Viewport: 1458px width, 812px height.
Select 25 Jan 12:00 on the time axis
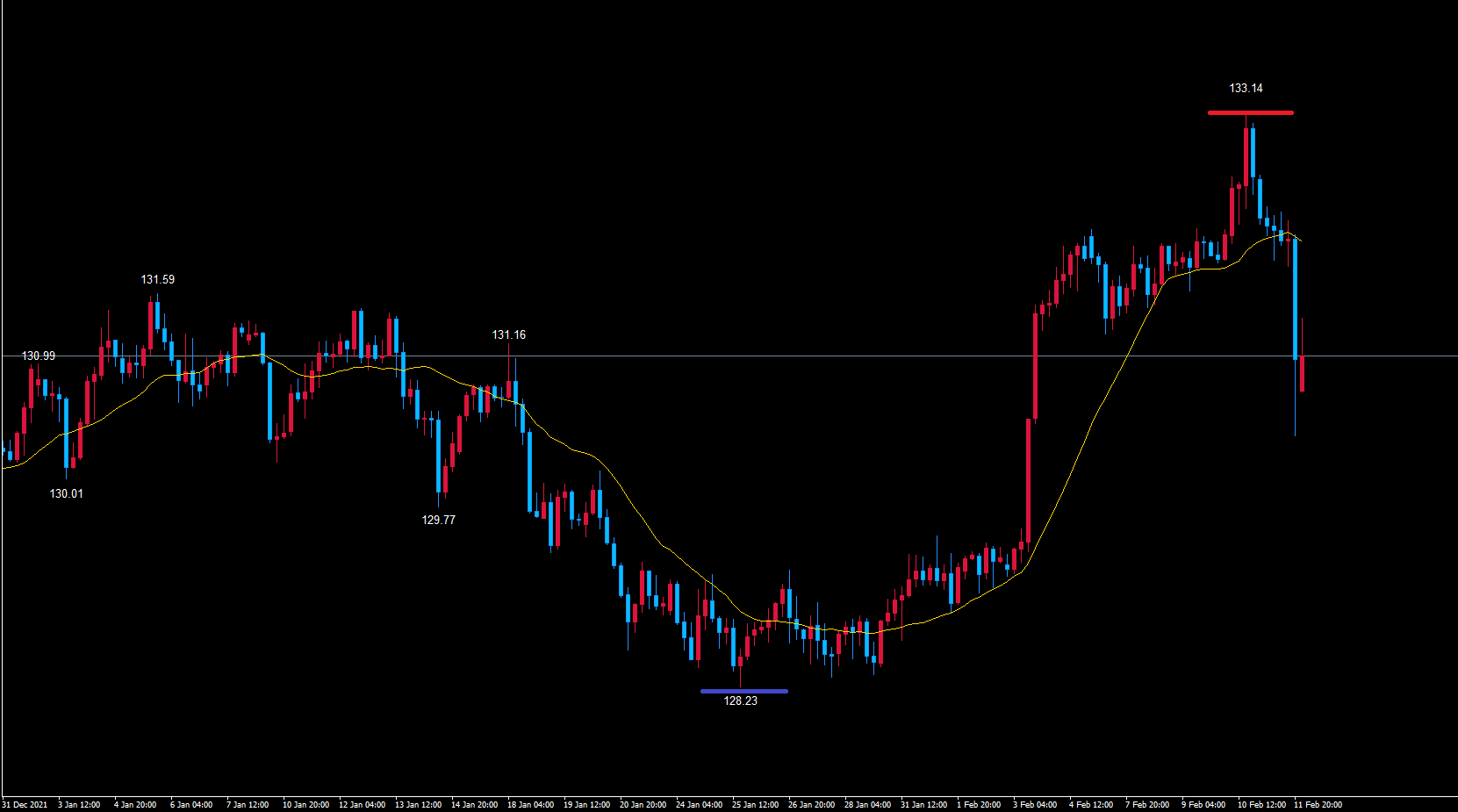click(x=755, y=805)
